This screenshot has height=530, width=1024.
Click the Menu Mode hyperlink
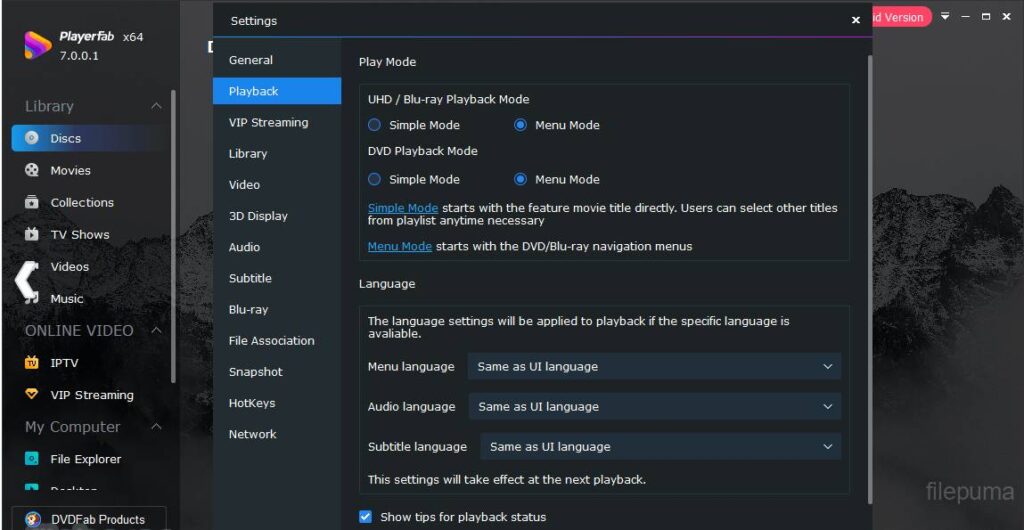coord(400,246)
